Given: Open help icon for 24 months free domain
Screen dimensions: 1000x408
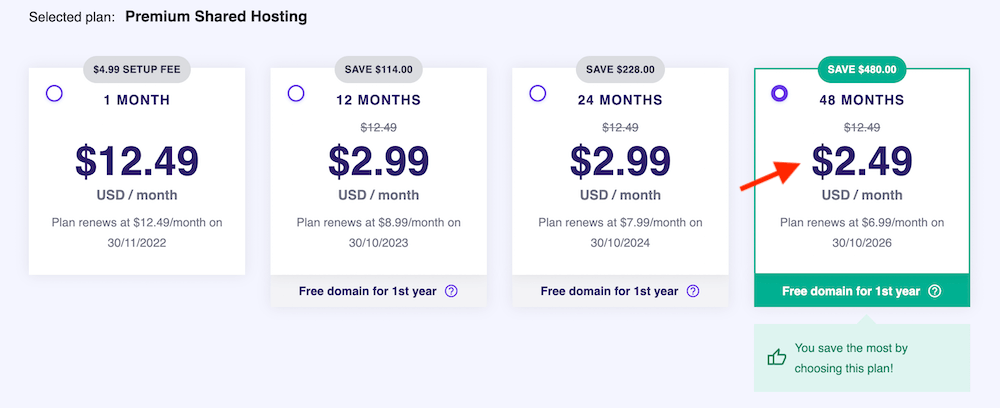Looking at the screenshot, I should point(693,292).
